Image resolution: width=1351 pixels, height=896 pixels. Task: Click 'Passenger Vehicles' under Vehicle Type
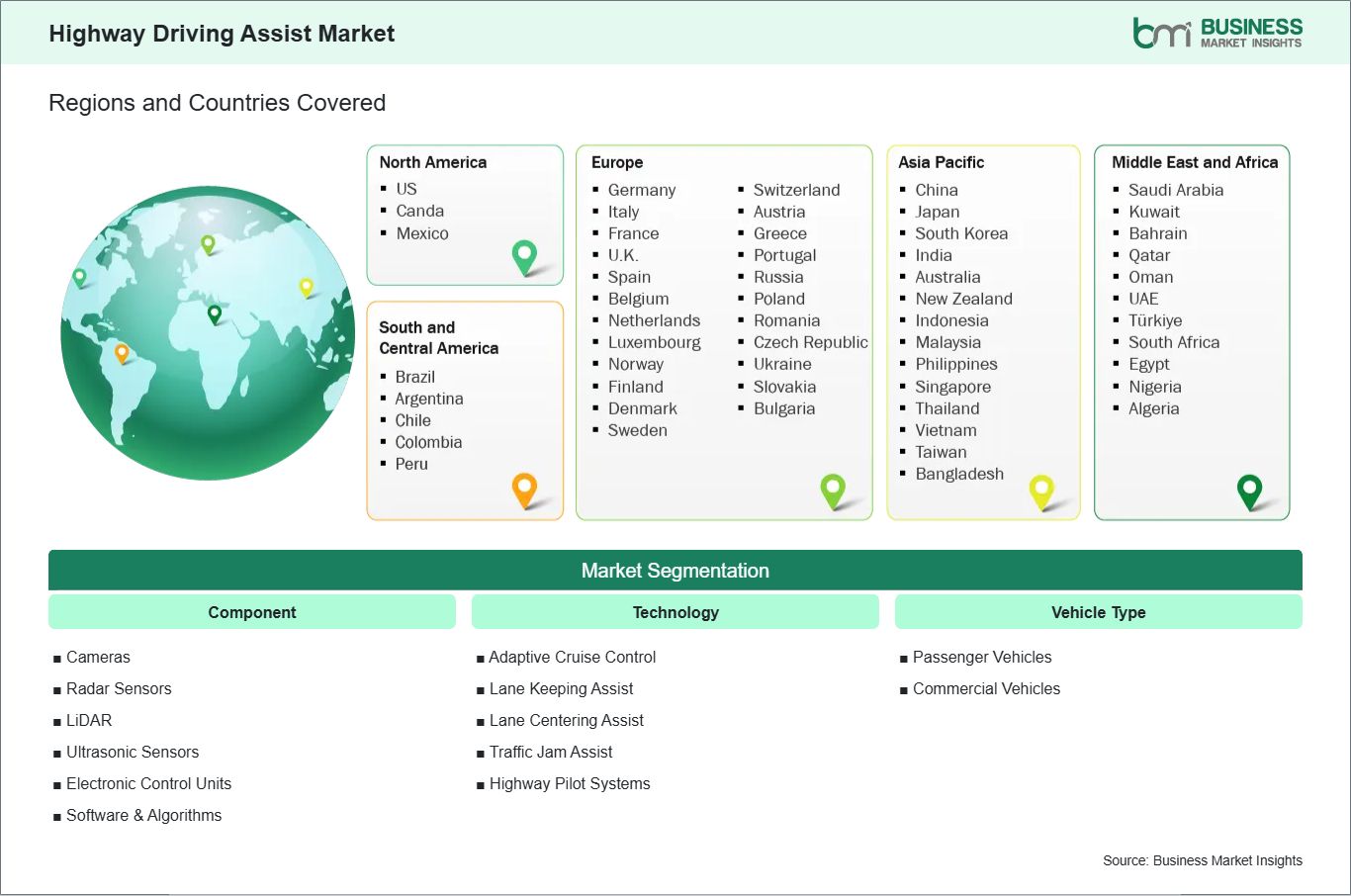pyautogui.click(x=982, y=657)
